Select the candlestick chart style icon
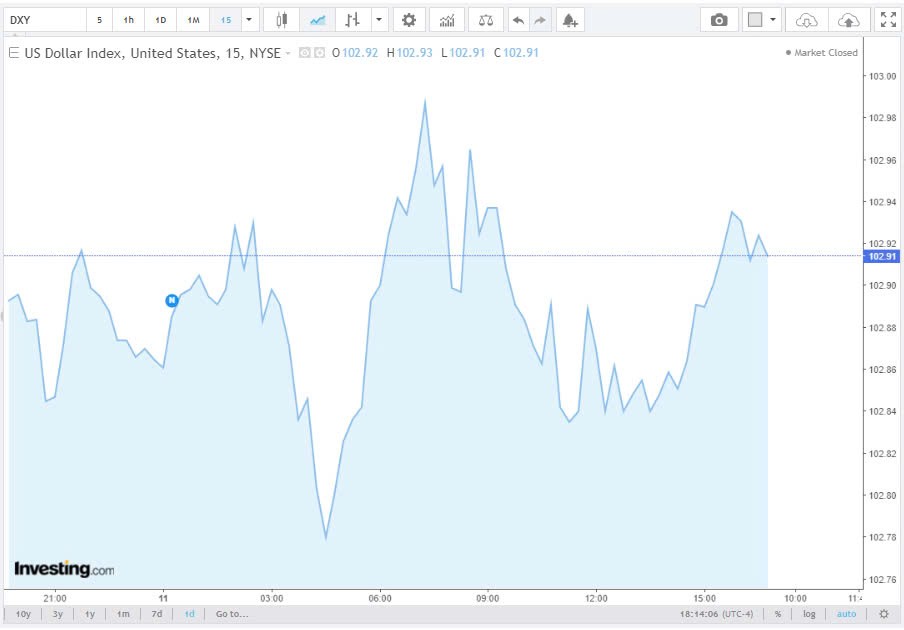Image resolution: width=904 pixels, height=630 pixels. coord(281,20)
